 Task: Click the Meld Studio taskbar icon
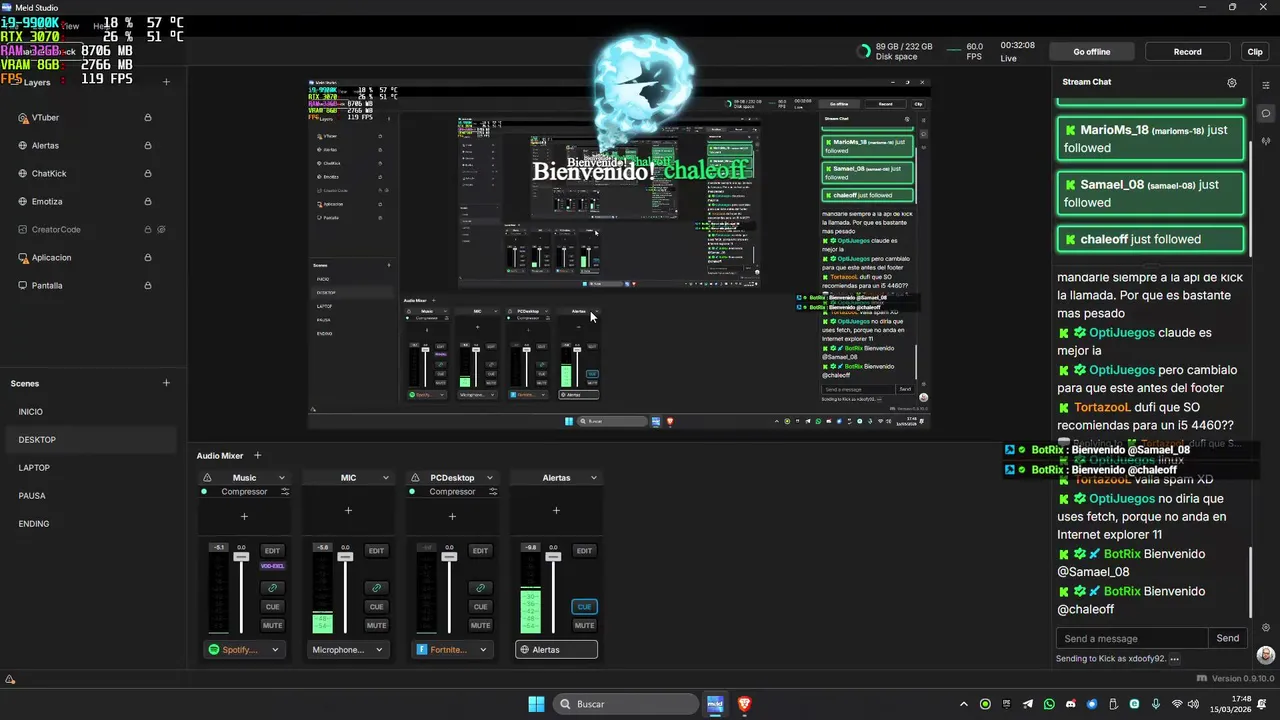click(x=715, y=704)
